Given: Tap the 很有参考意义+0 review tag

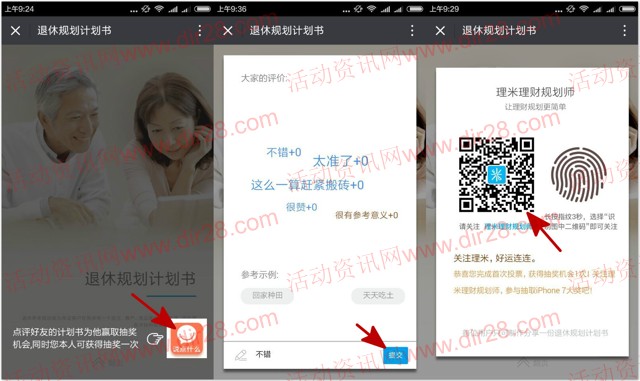Looking at the screenshot, I should 367,215.
